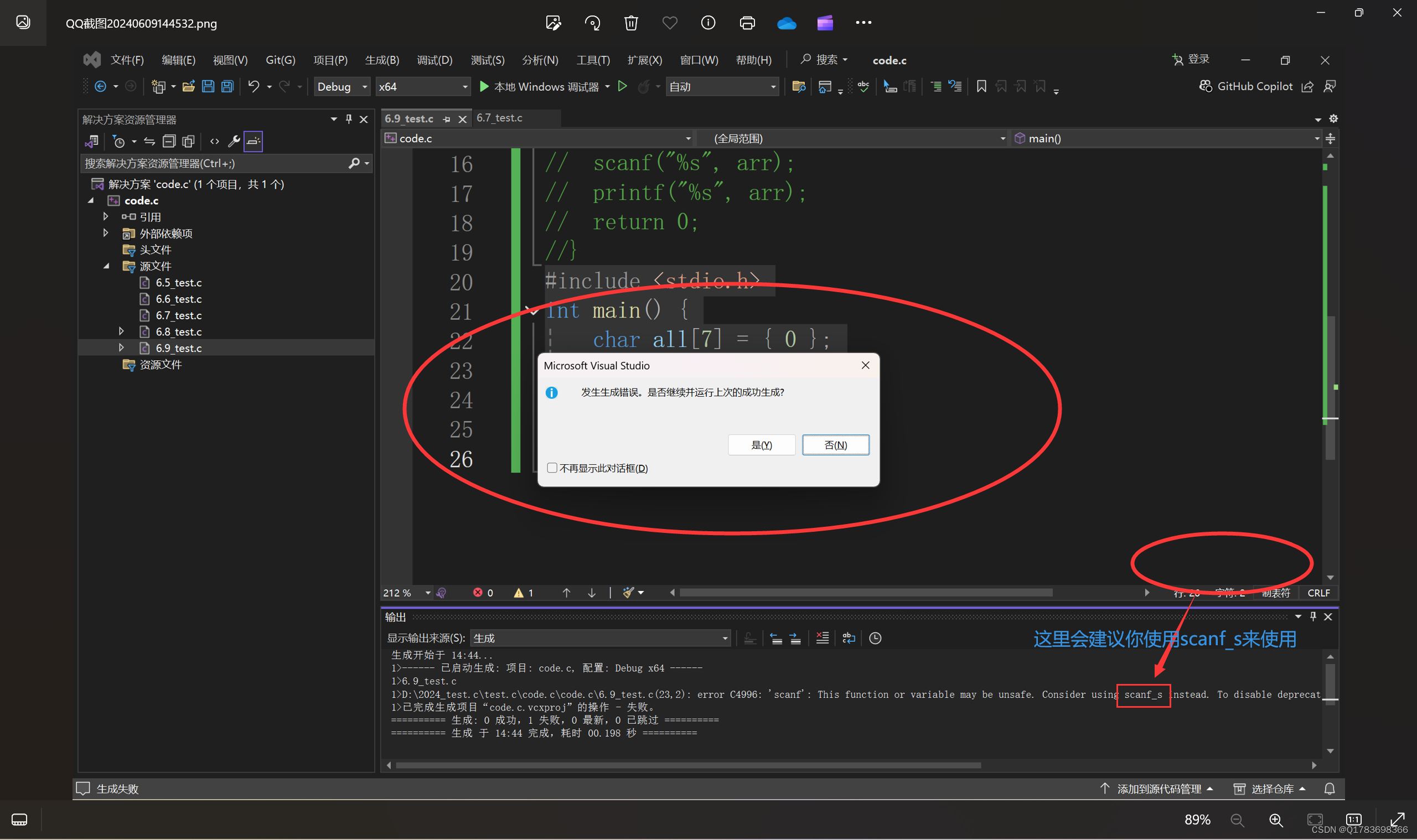This screenshot has height=840, width=1417.
Task: Open more options ellipsis in photo viewer
Action: (863, 23)
